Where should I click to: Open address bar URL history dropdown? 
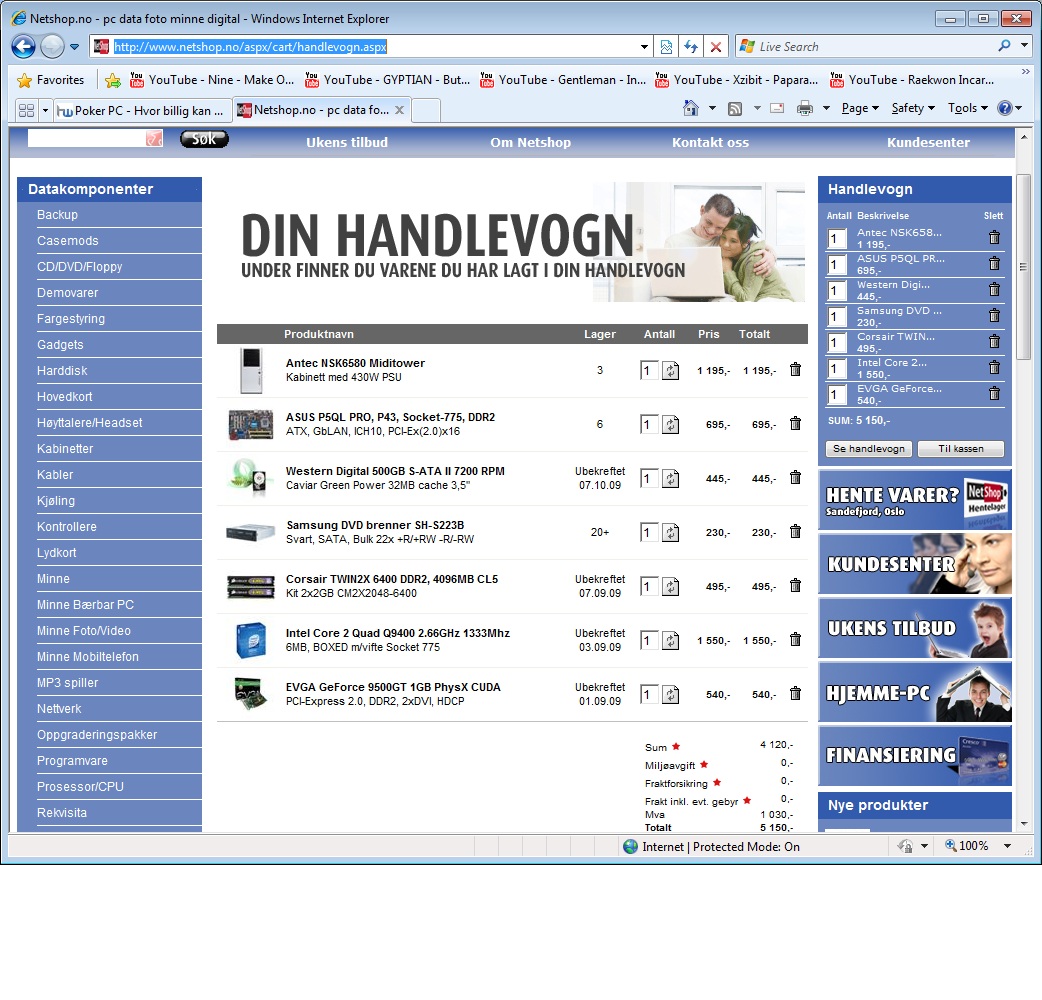point(644,47)
